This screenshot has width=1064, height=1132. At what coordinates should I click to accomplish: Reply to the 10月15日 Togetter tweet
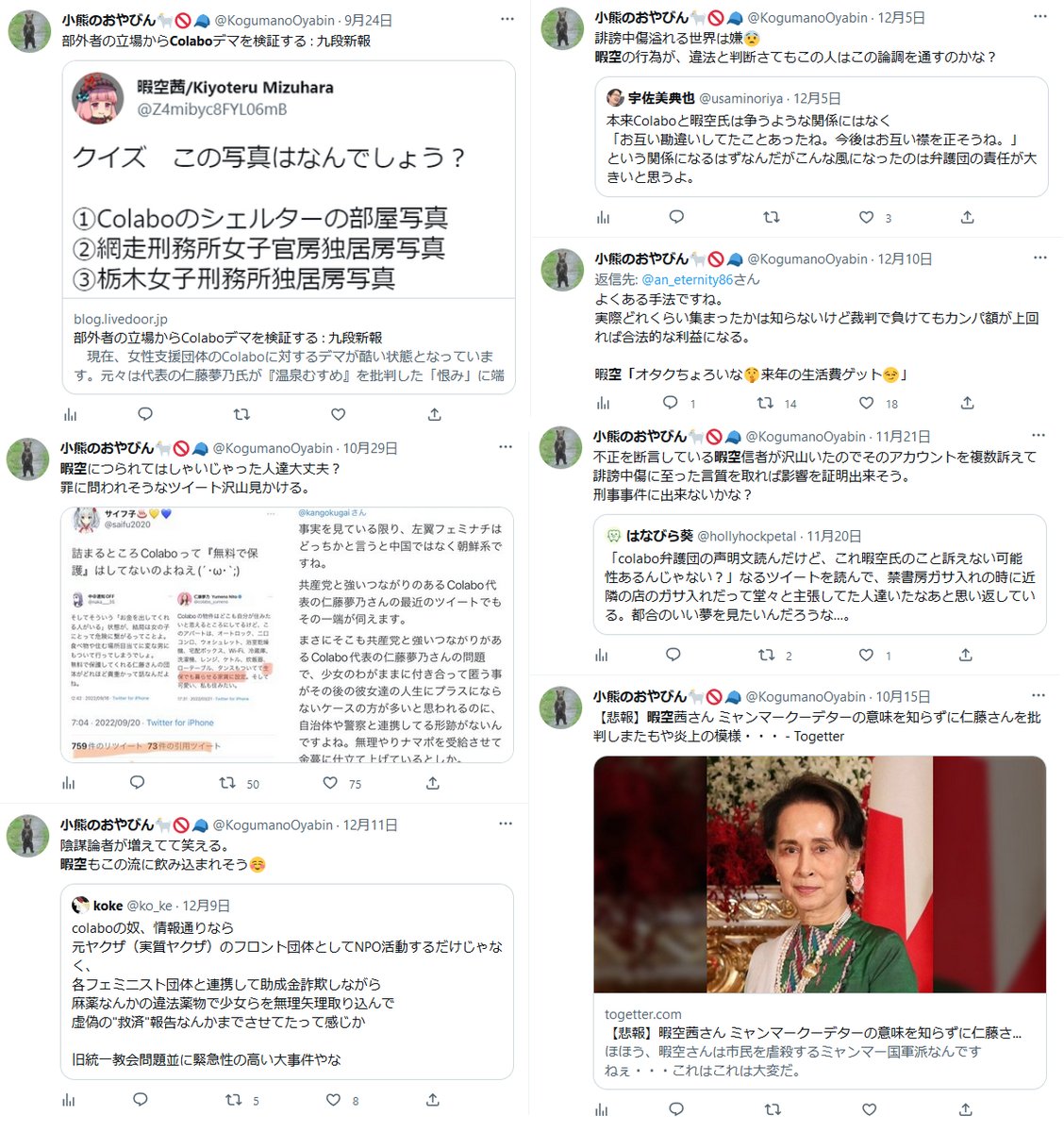point(675,1109)
